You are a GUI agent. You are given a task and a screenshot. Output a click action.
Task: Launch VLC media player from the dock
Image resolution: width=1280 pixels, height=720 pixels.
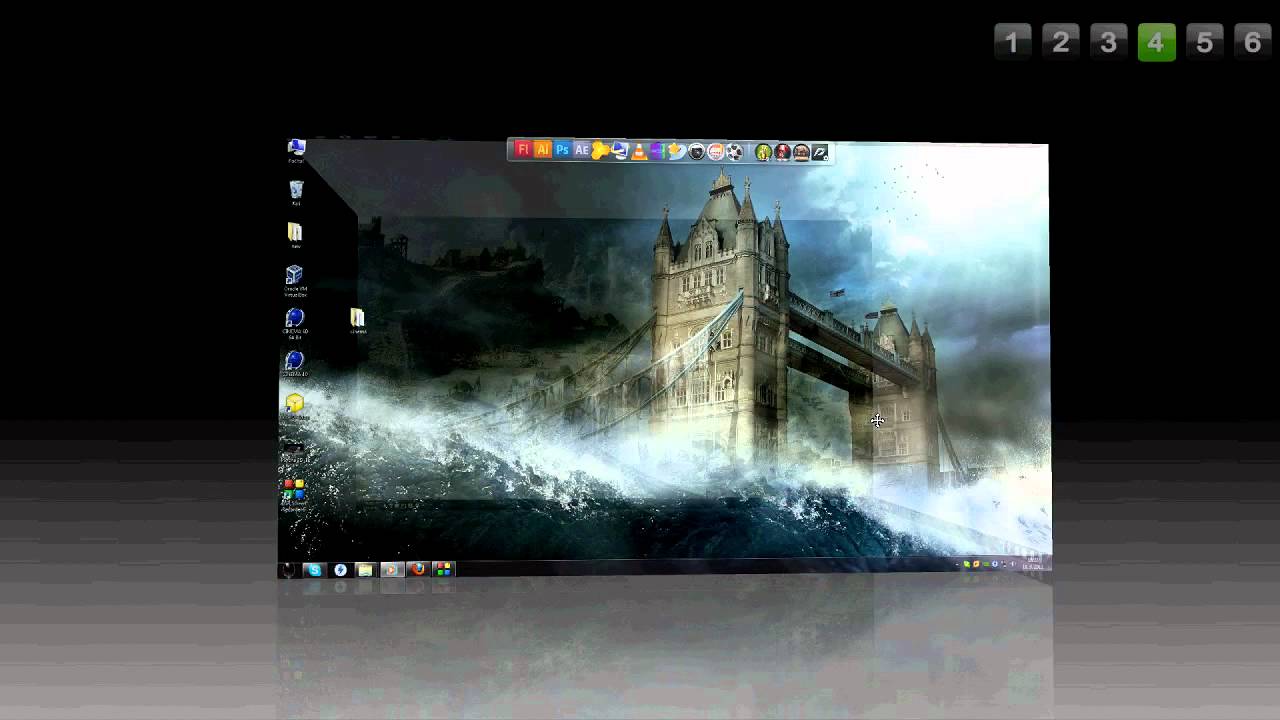[x=639, y=152]
